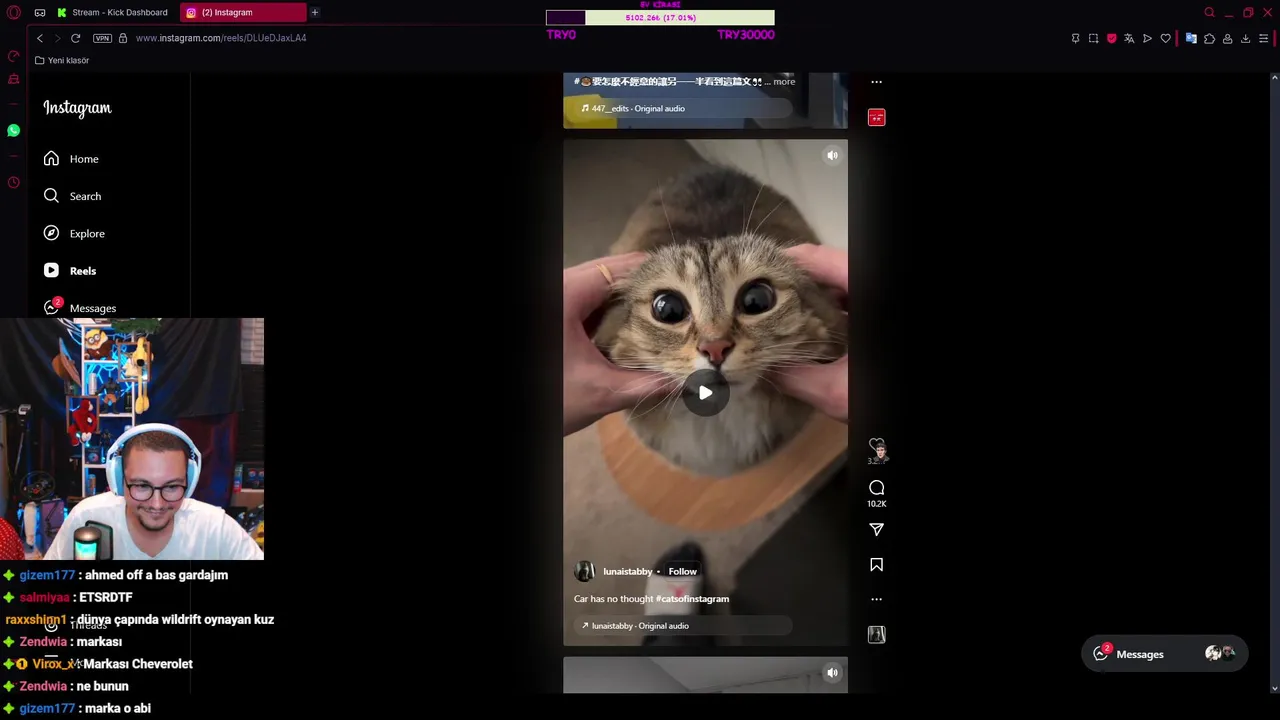Open GX Control speedometer in sidebar
The image size is (1280, 720).
[13, 56]
